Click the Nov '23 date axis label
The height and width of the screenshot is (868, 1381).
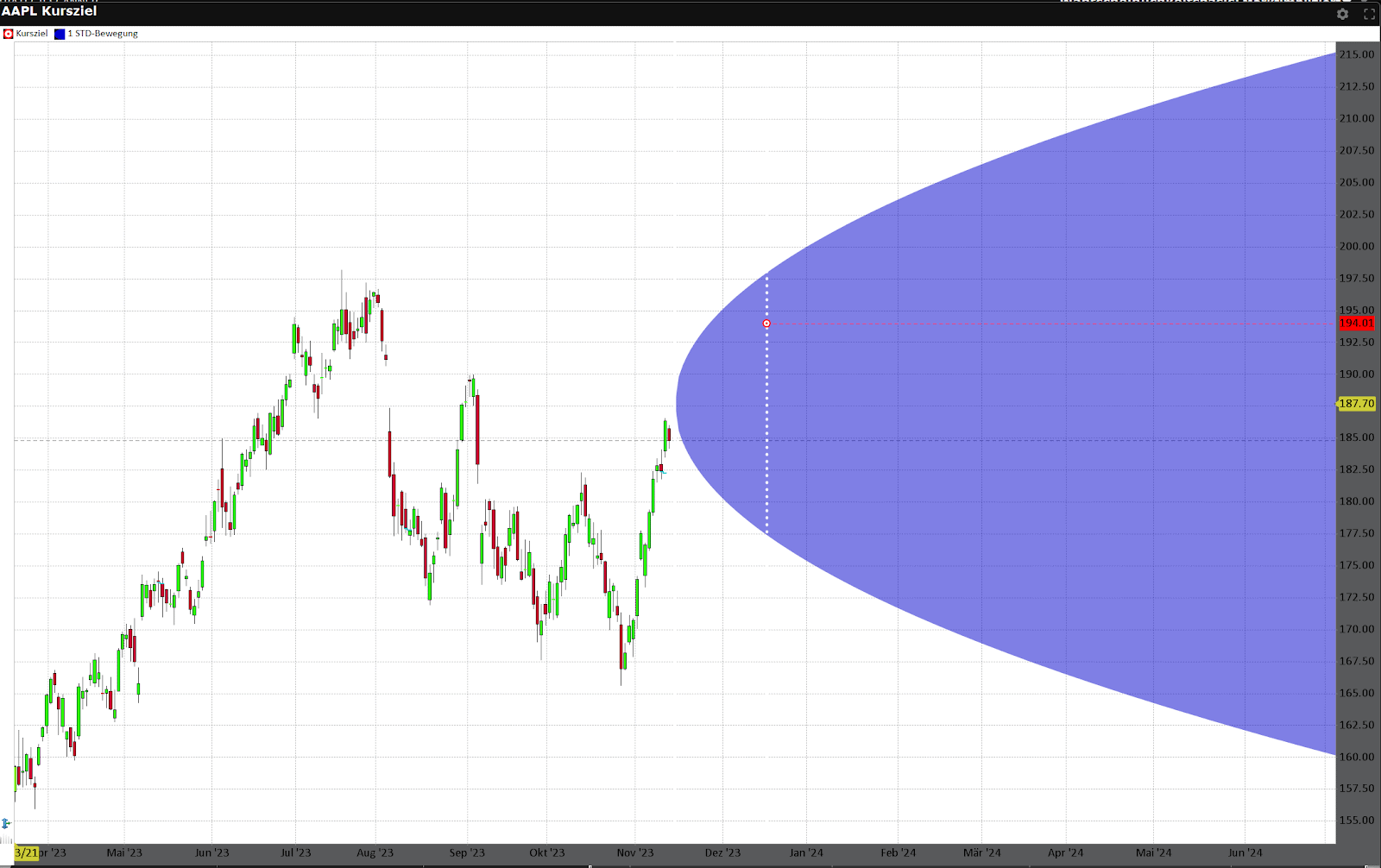point(635,852)
